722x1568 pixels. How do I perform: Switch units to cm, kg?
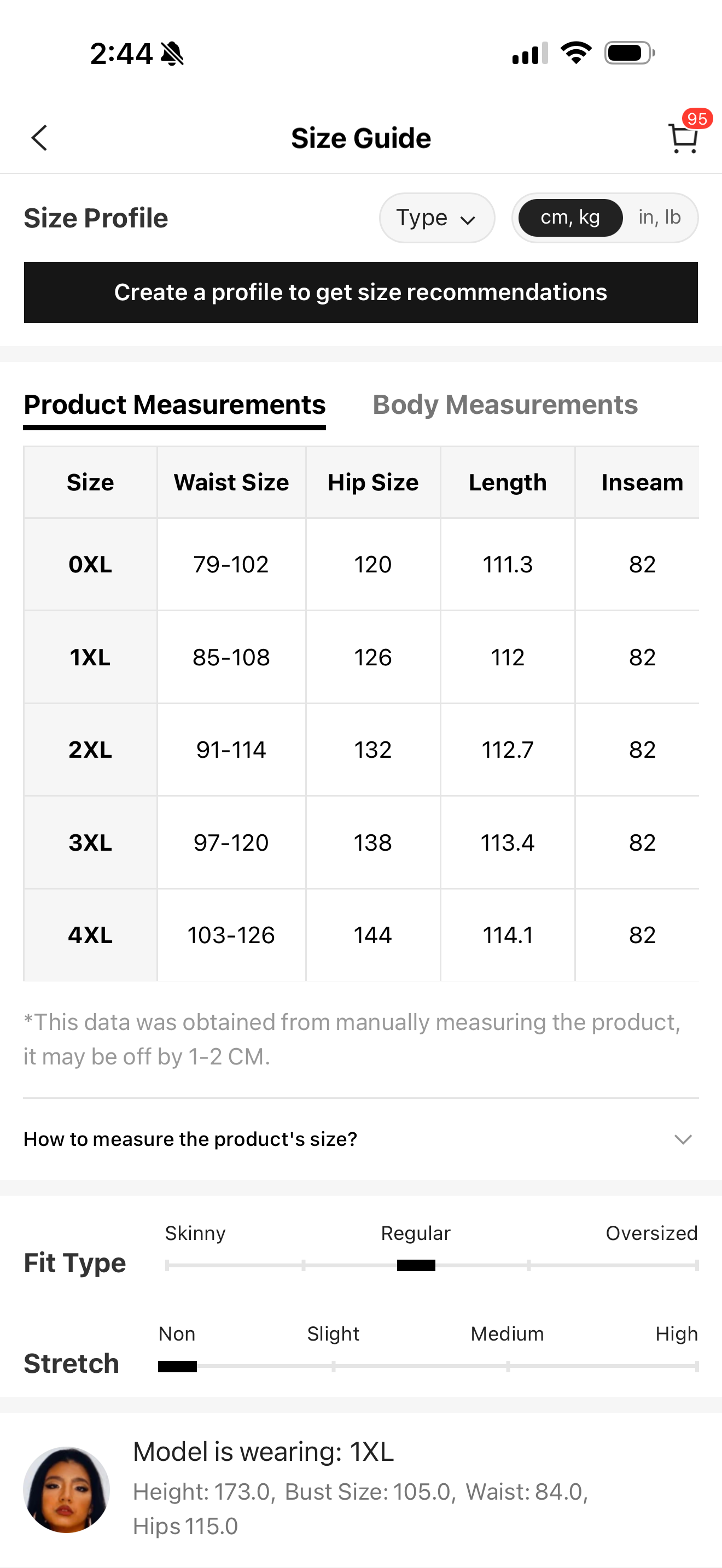570,218
